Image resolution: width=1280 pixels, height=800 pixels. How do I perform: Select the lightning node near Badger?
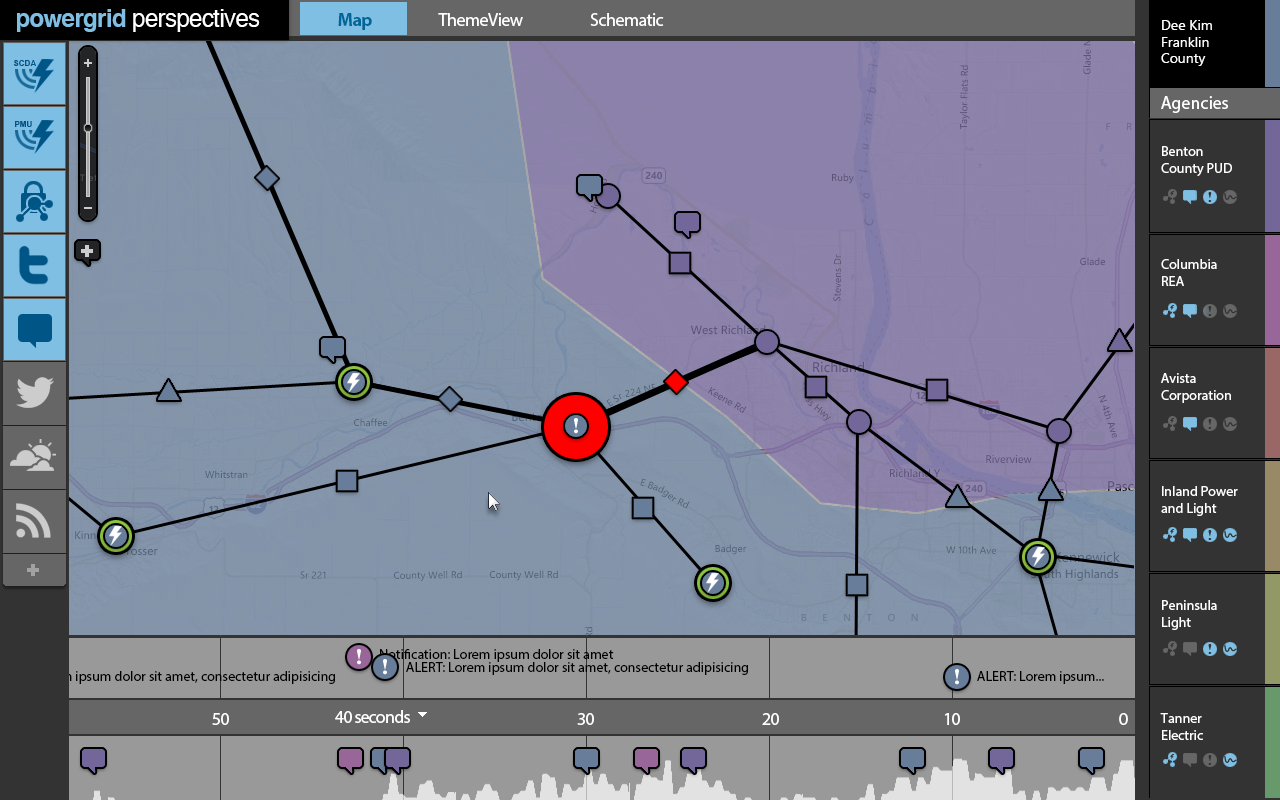pos(713,582)
